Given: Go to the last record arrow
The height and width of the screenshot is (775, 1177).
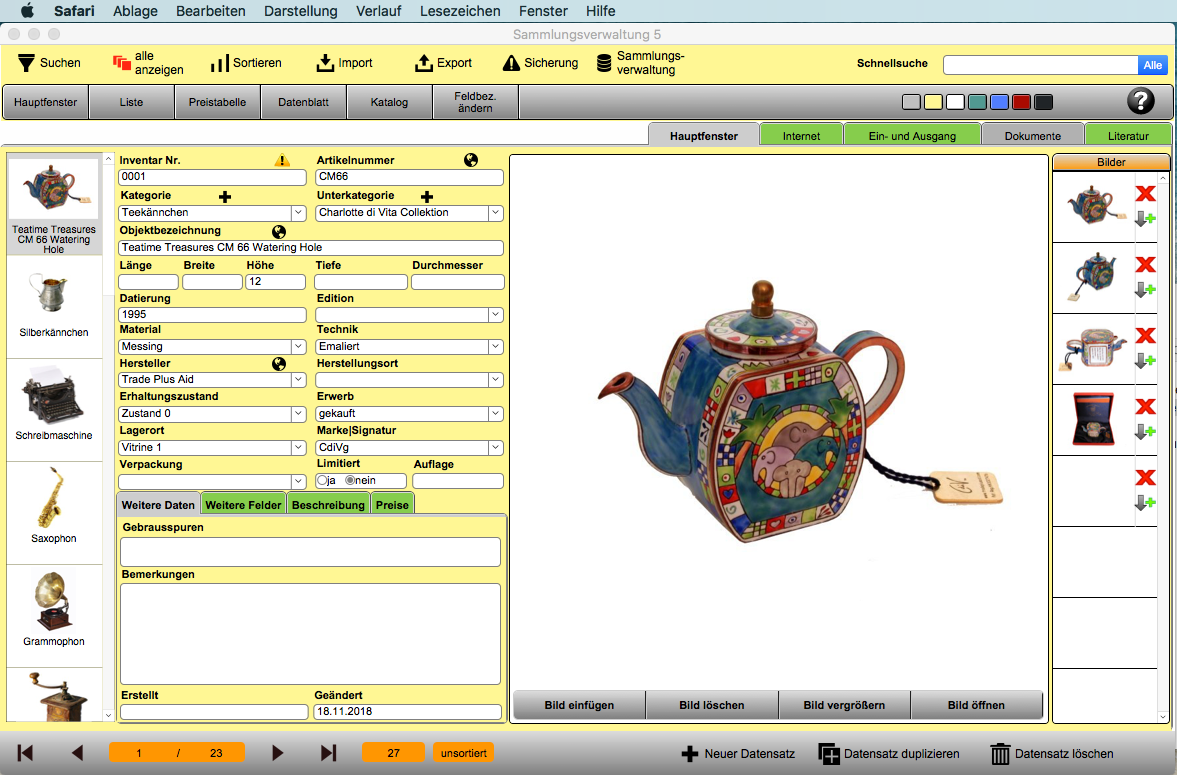Looking at the screenshot, I should click(328, 753).
